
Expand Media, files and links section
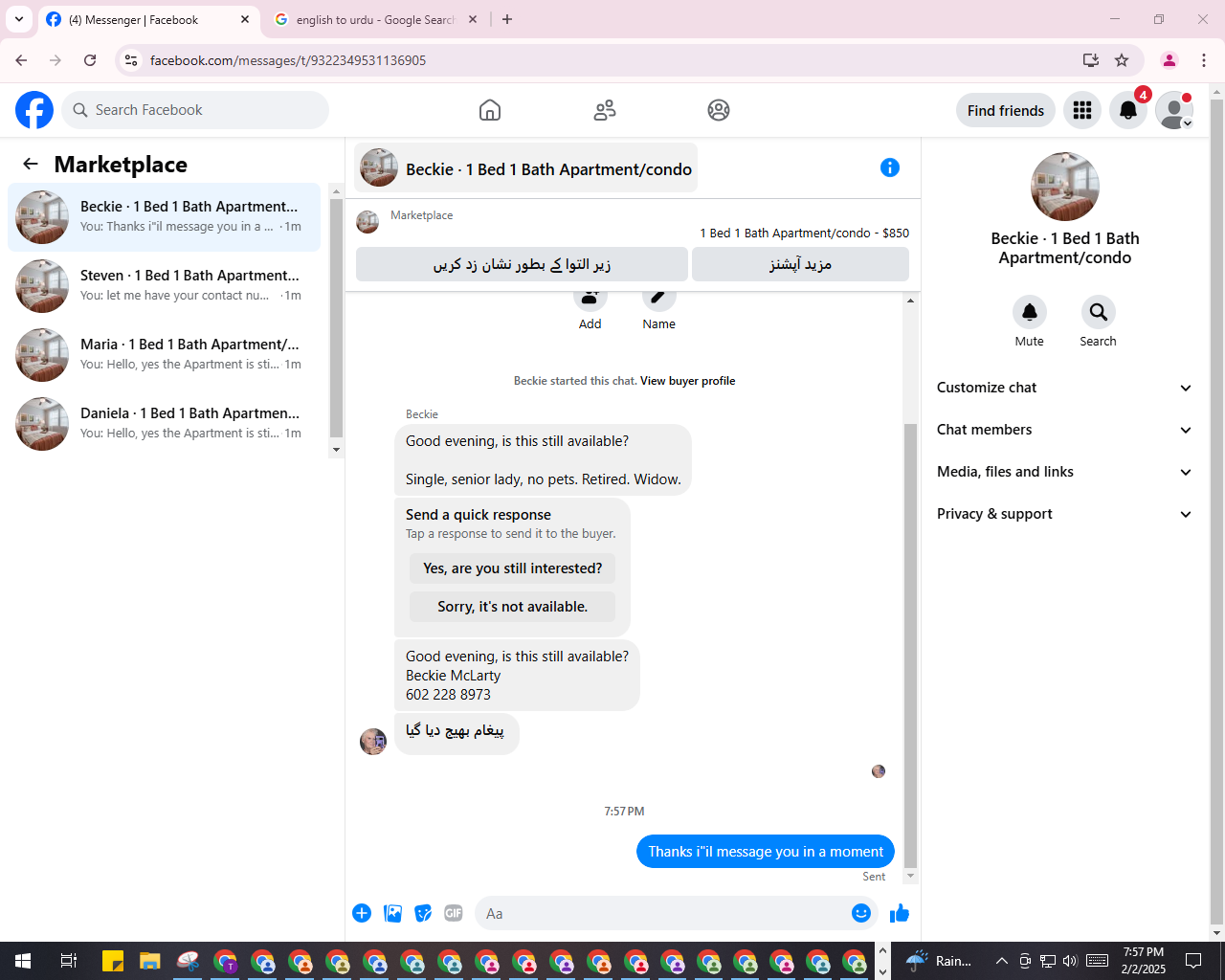(x=1064, y=472)
